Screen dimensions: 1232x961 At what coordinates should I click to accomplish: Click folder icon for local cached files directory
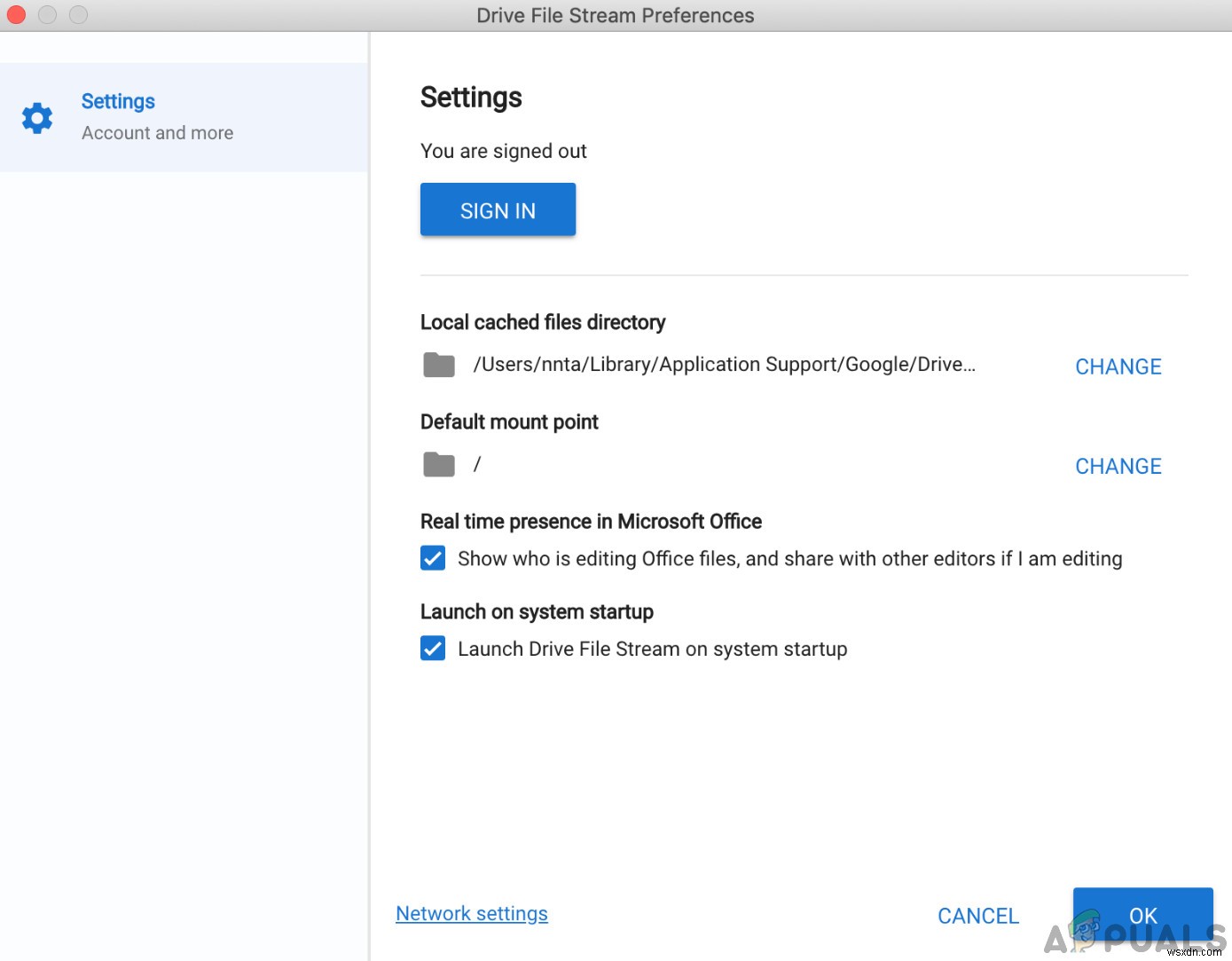click(x=439, y=365)
